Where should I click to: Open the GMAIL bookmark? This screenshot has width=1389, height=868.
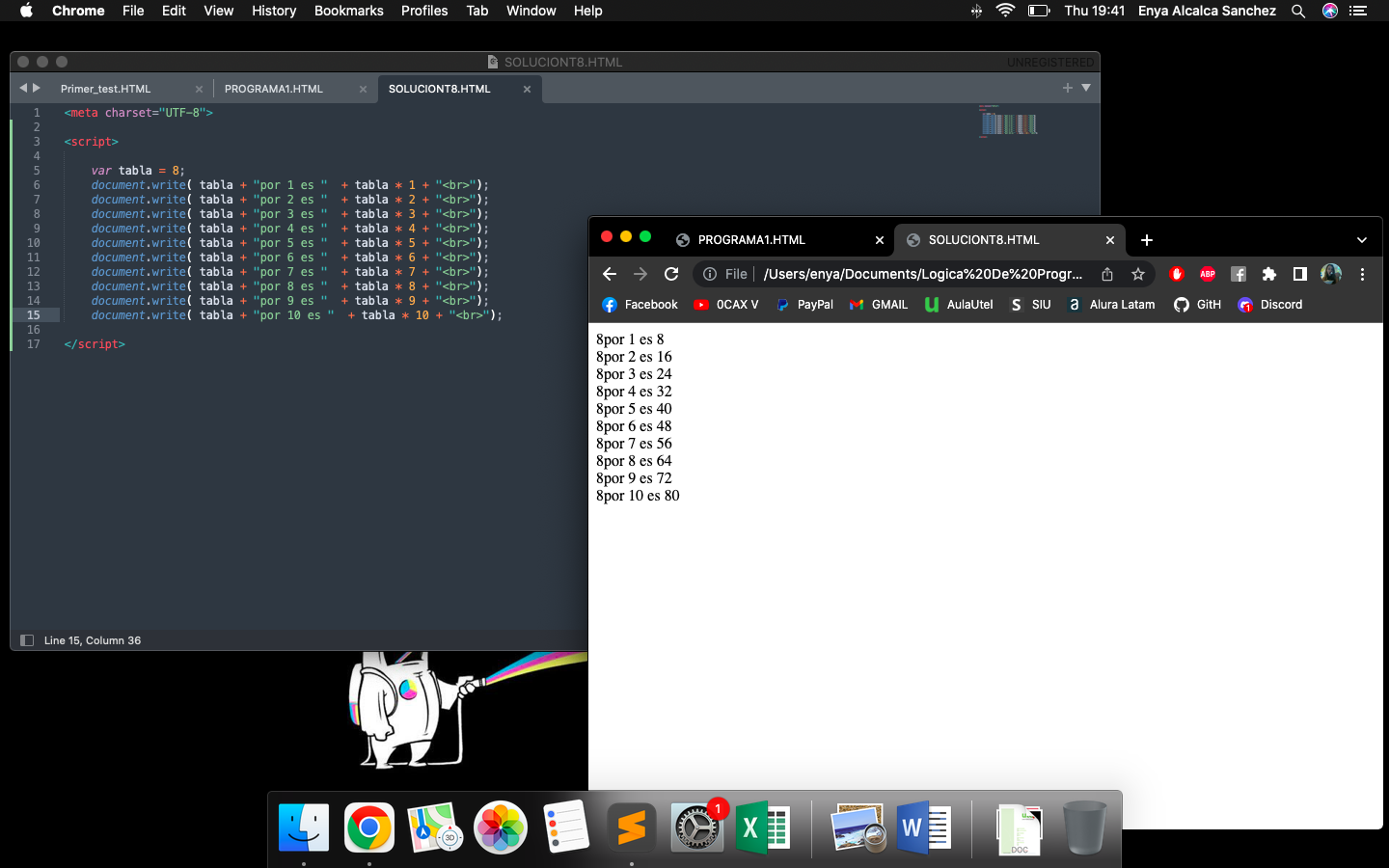click(x=879, y=305)
